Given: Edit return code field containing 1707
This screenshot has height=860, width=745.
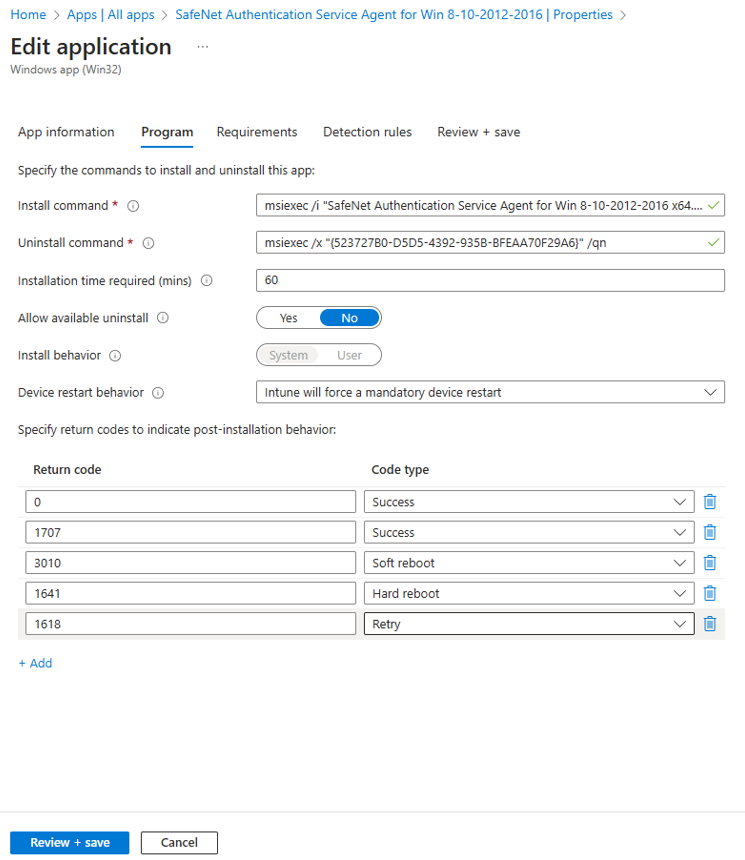Looking at the screenshot, I should (190, 533).
